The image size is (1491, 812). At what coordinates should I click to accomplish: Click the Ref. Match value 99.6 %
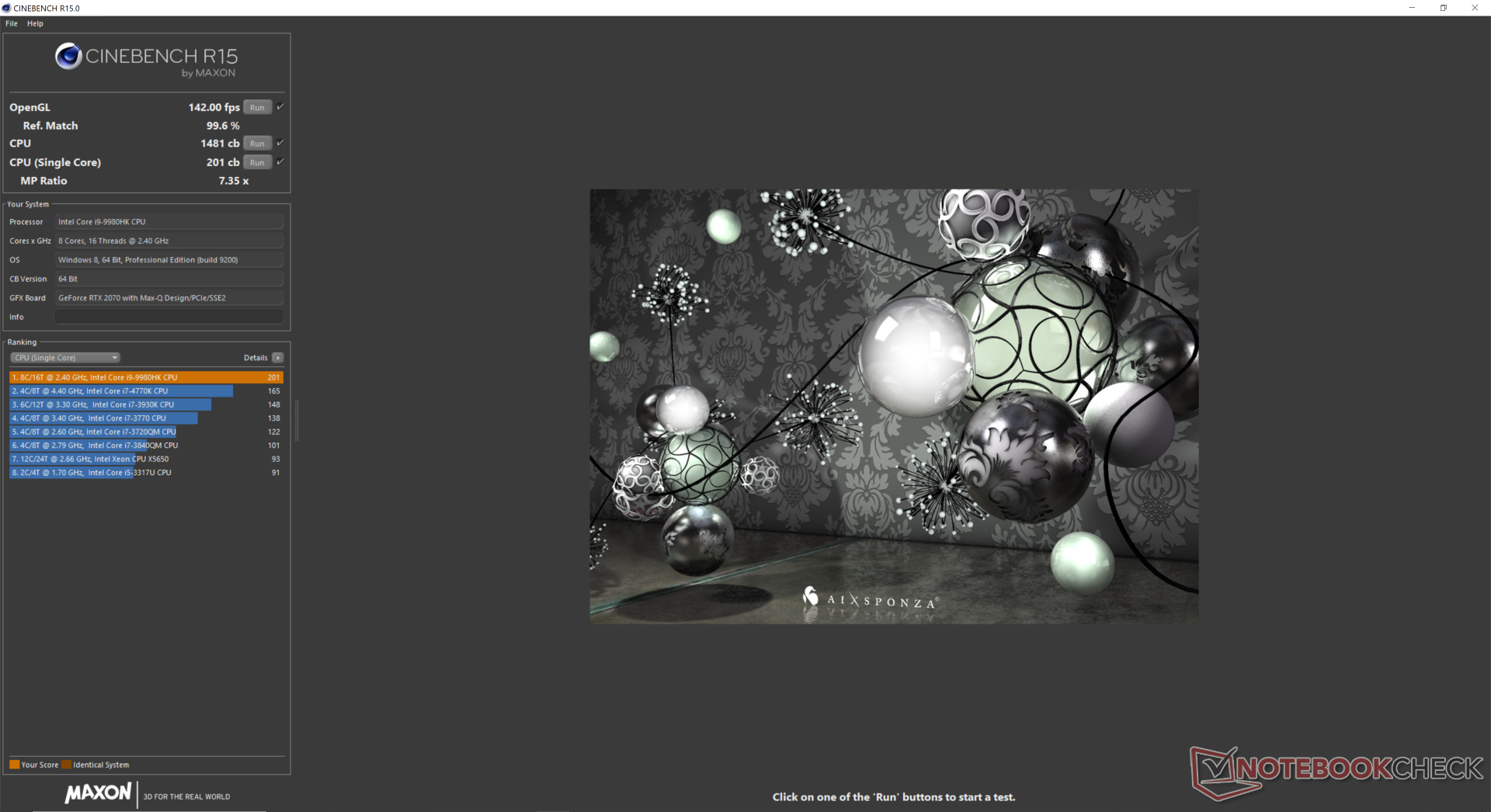click(223, 126)
